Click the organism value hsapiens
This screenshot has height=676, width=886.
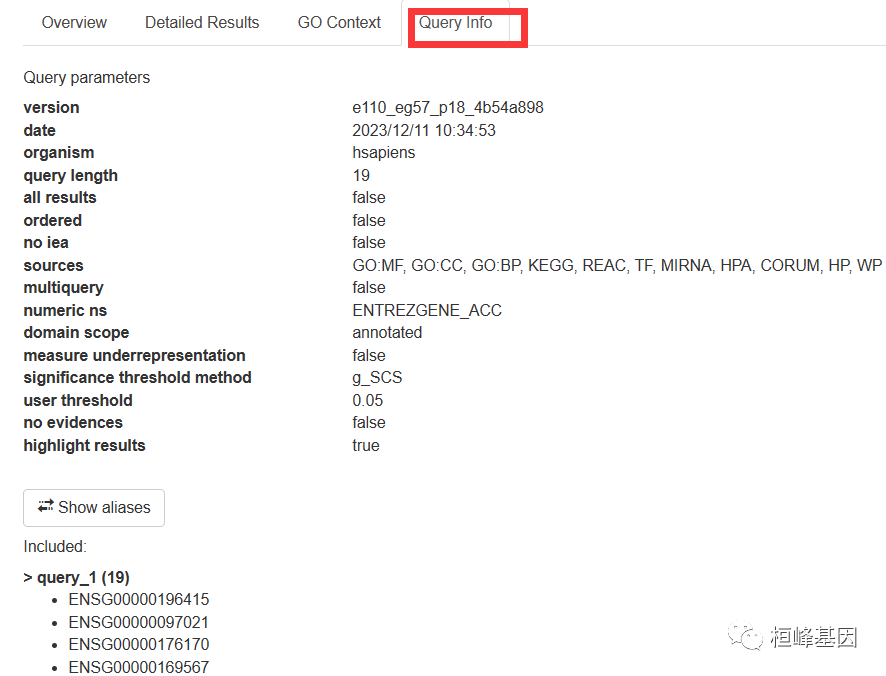[385, 152]
